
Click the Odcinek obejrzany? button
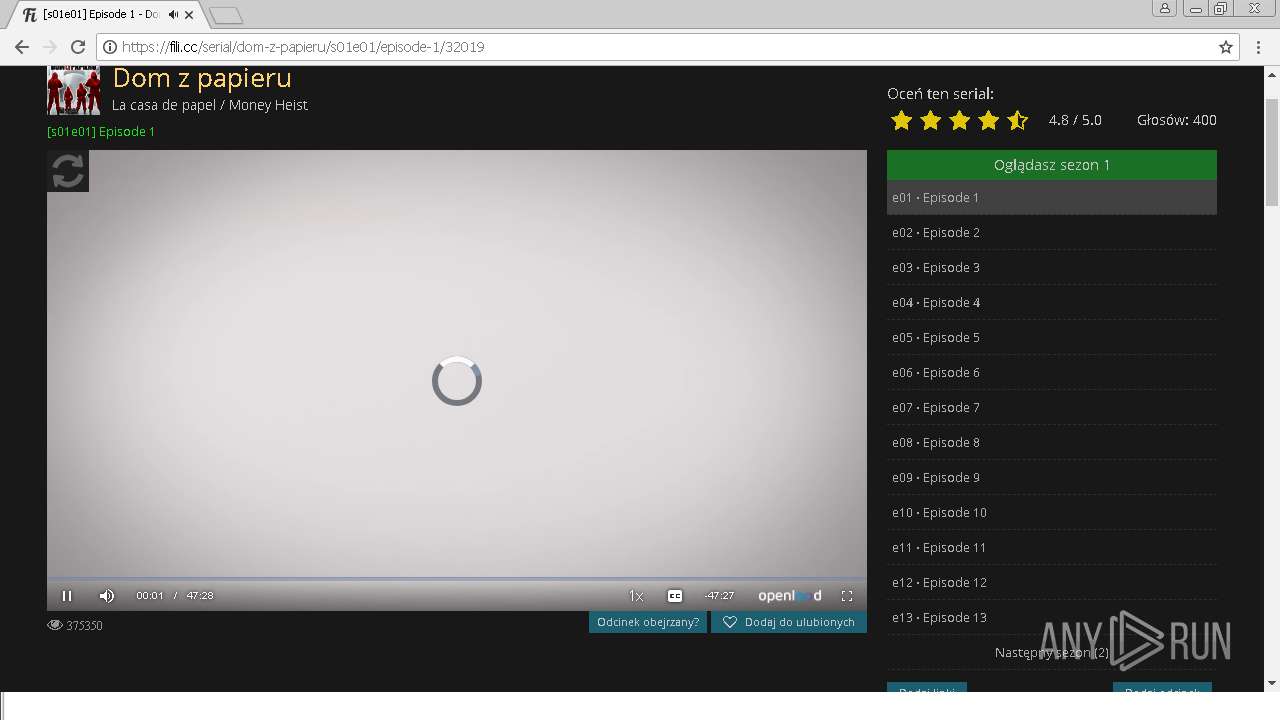[648, 622]
